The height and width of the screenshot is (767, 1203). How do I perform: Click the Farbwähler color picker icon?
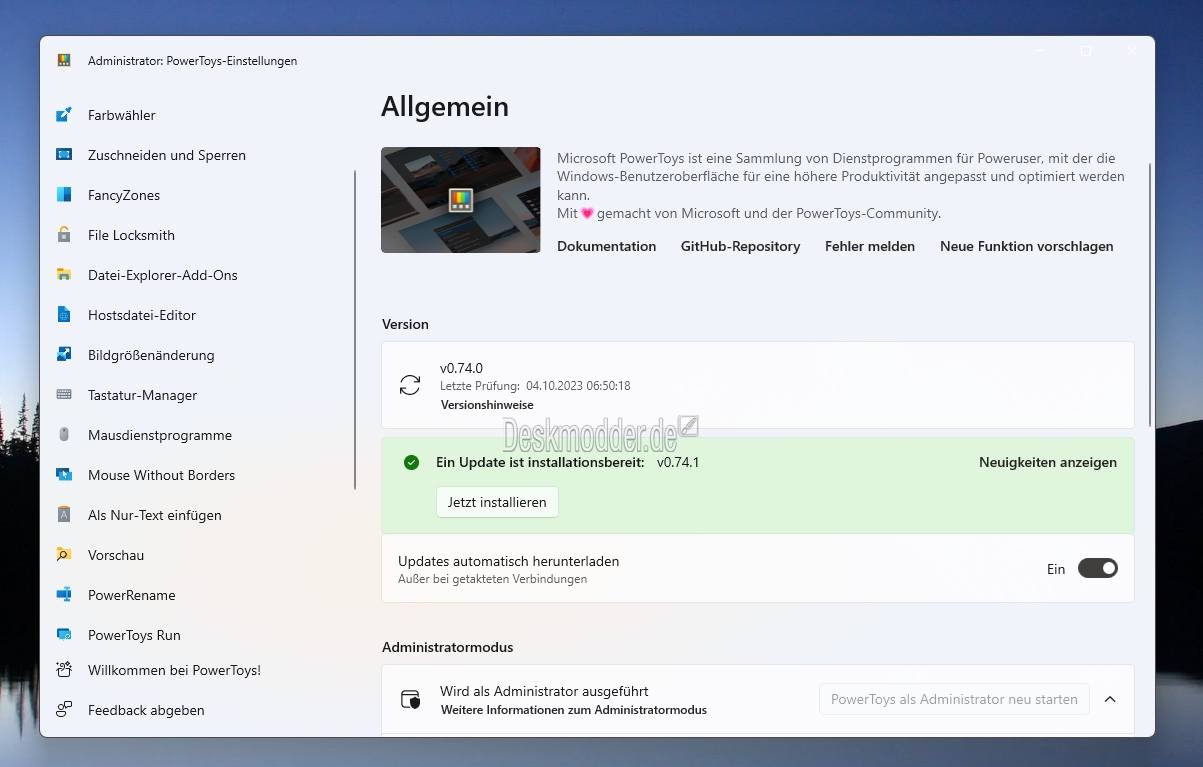(x=64, y=115)
